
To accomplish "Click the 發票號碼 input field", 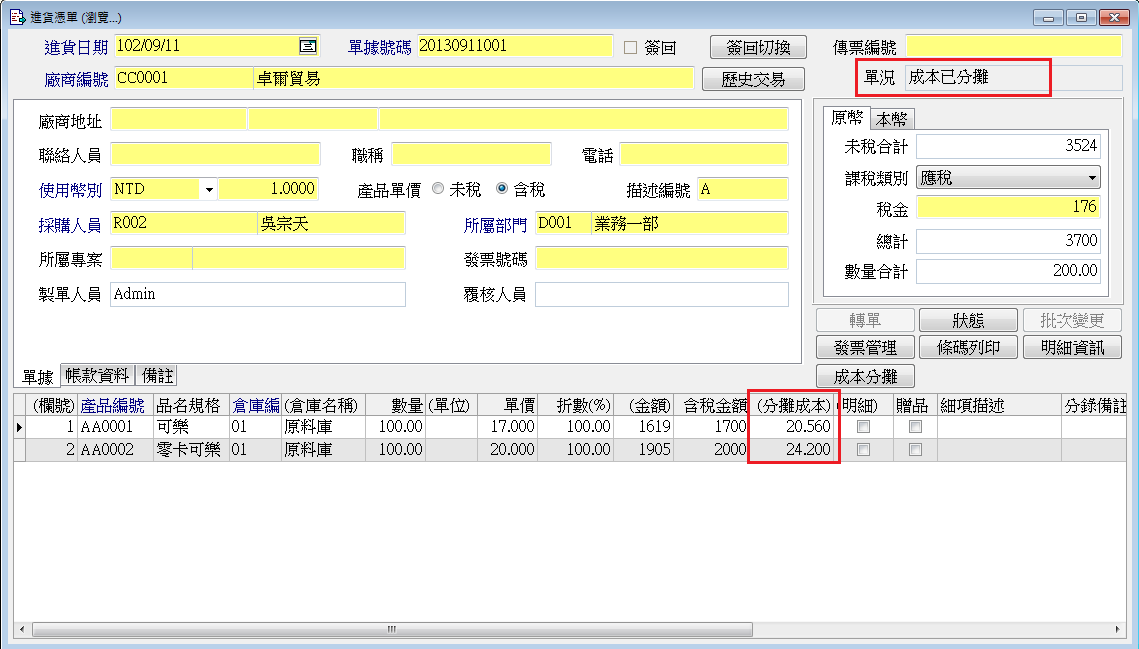I will tap(661, 258).
